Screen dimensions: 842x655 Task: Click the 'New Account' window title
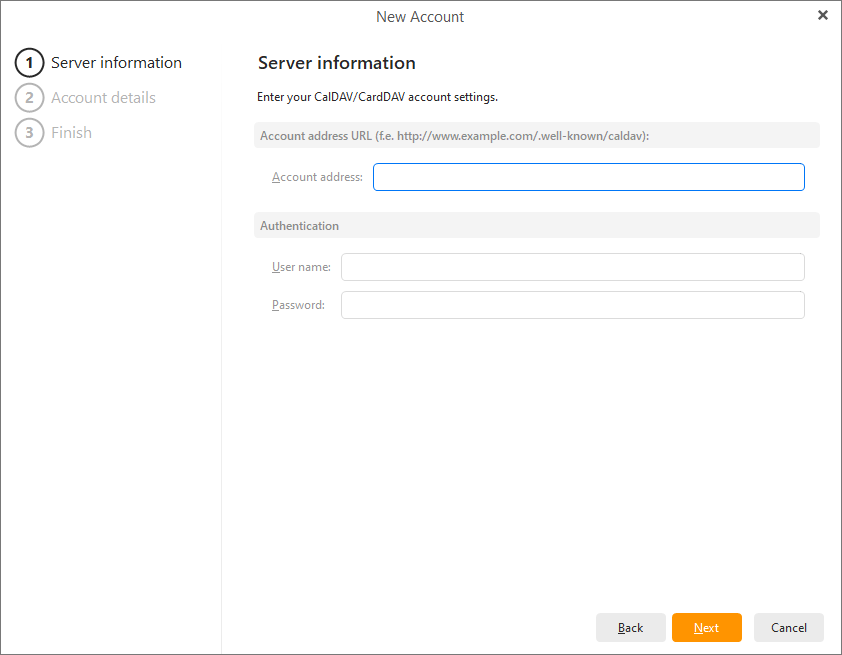[420, 17]
